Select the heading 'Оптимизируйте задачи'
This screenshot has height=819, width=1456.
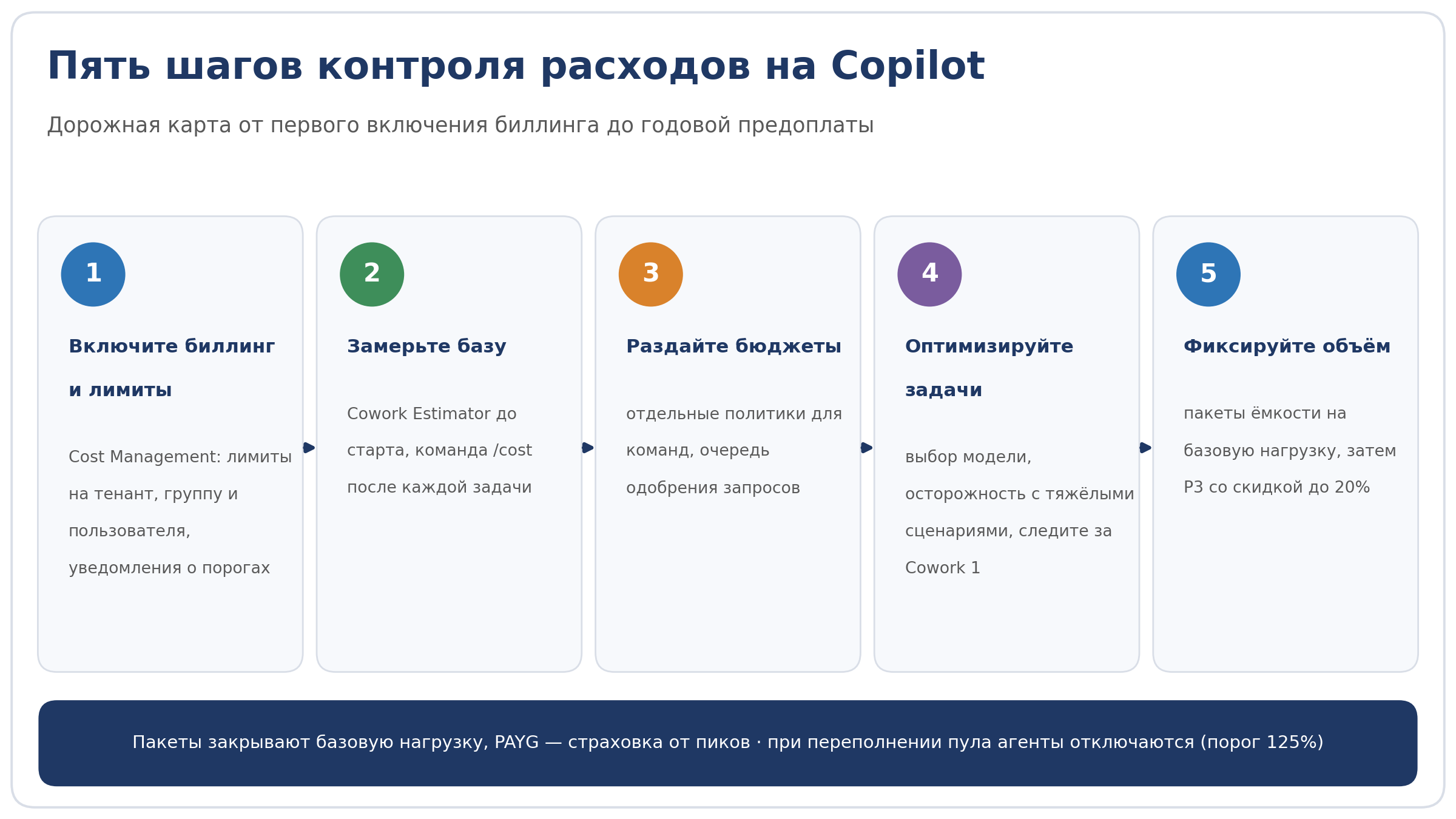point(989,368)
